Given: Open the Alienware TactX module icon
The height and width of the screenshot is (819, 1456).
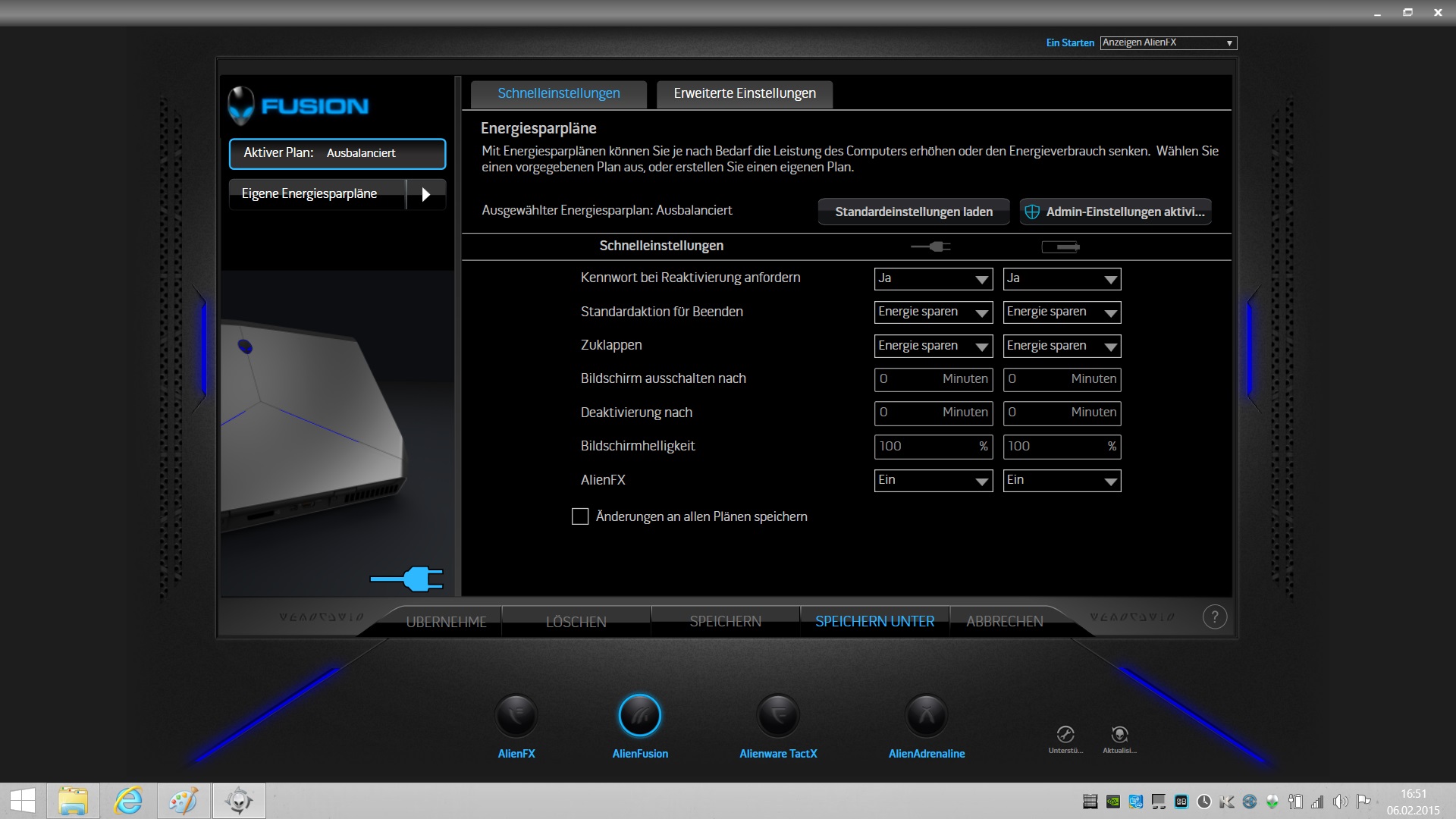Looking at the screenshot, I should tap(778, 716).
